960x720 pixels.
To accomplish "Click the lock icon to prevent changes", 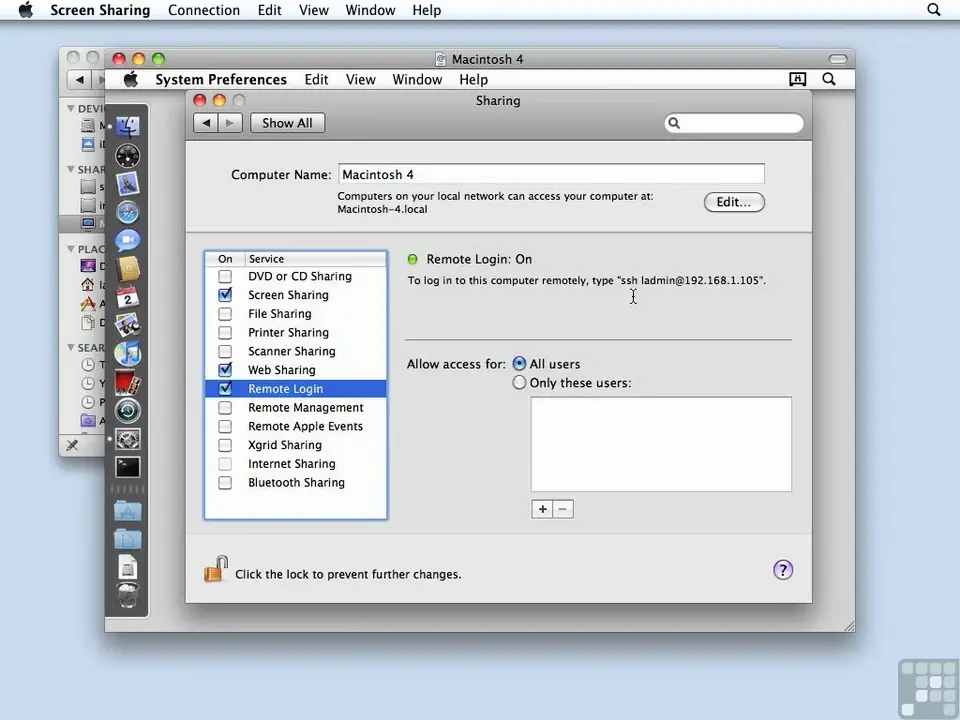I will (216, 569).
